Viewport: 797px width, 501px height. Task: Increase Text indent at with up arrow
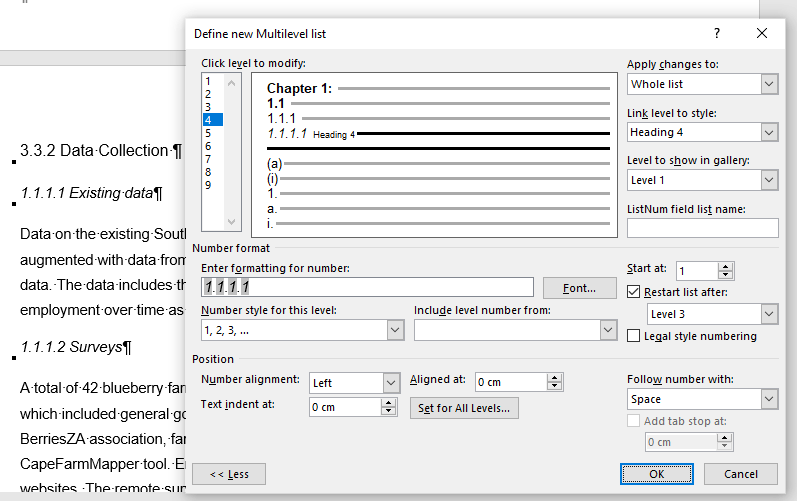pos(389,402)
